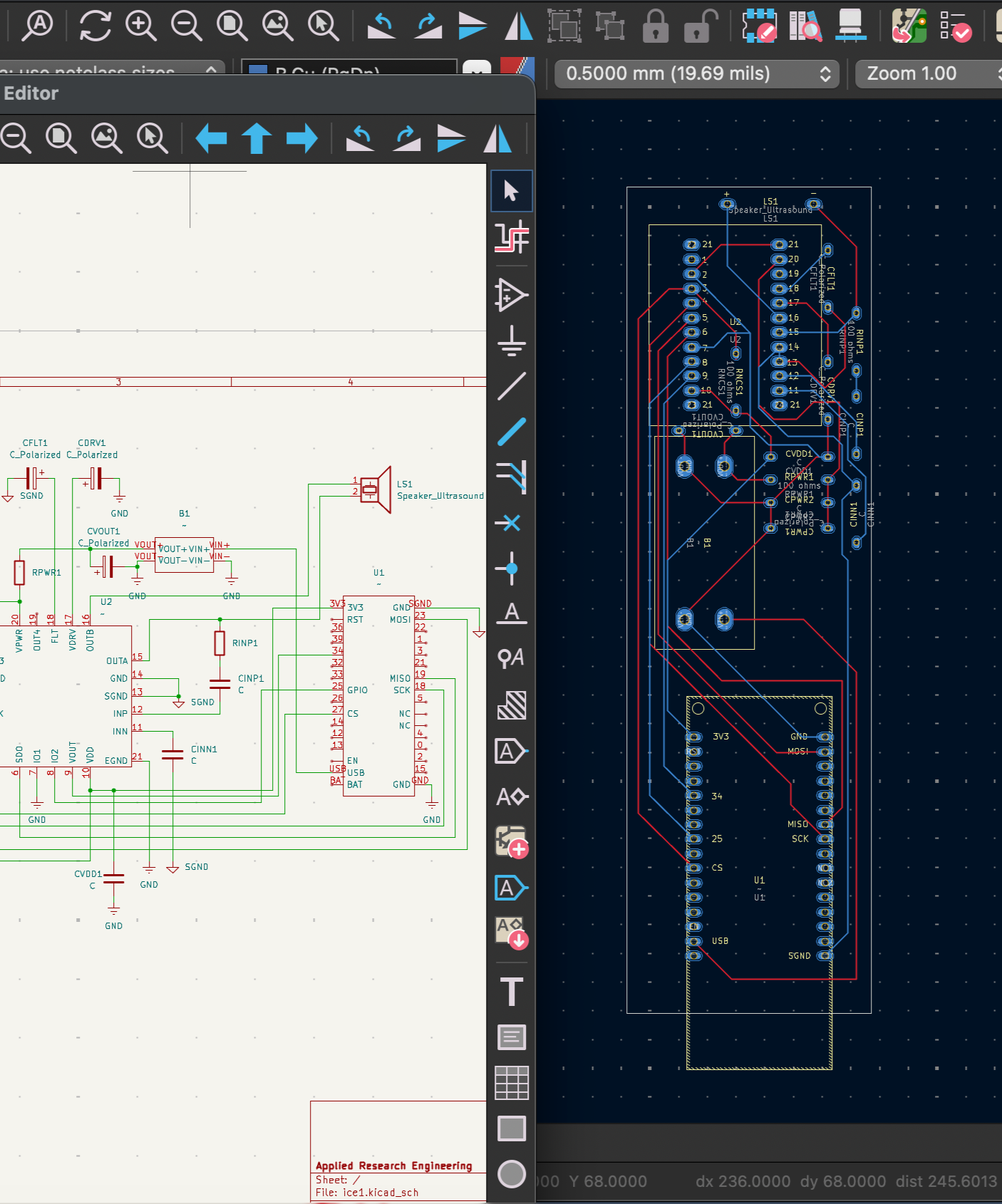Open the 0.5000 mm grid size dropdown
The width and height of the screenshot is (1002, 1204).
coord(696,73)
